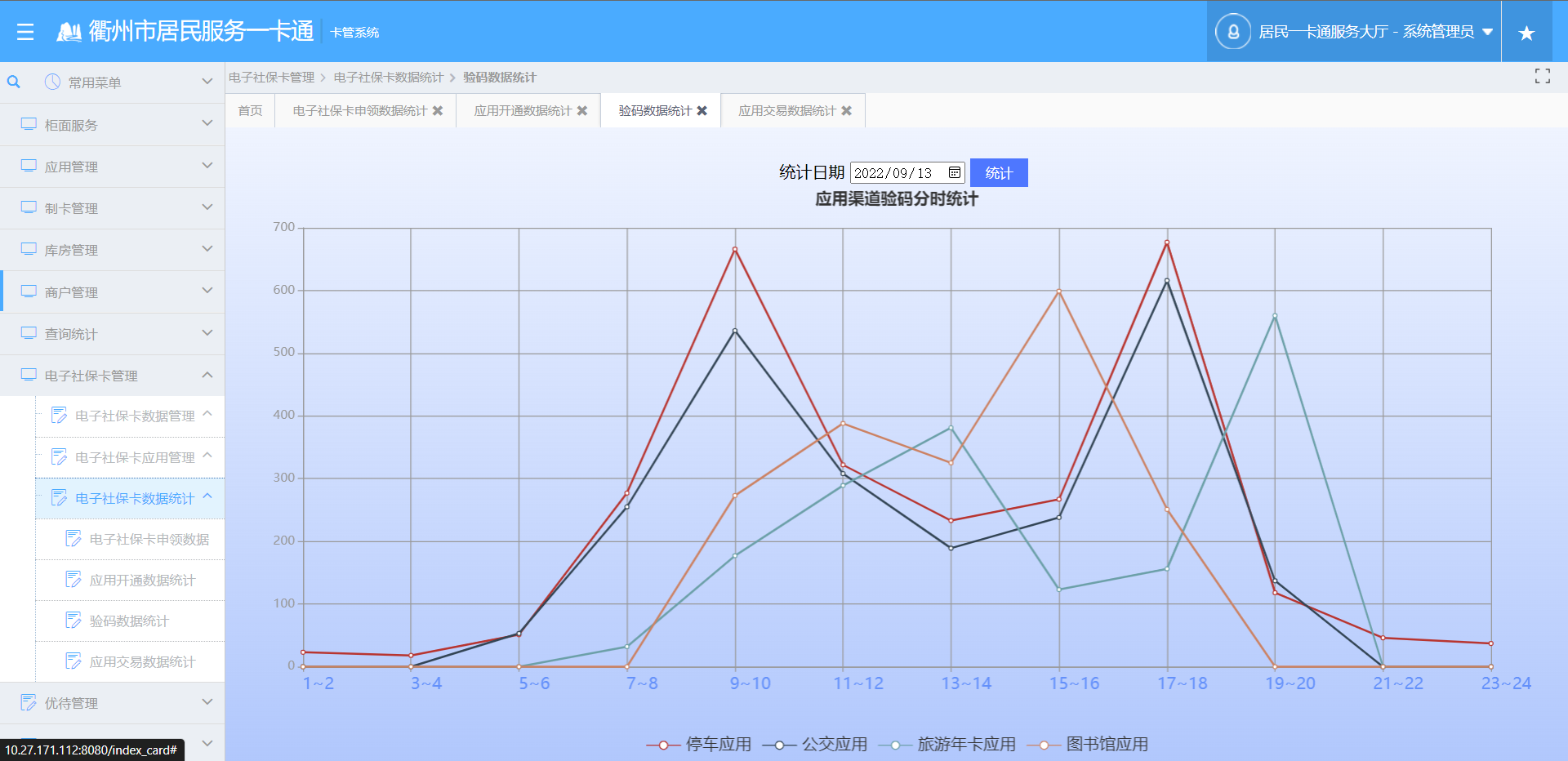Expand the 常用菜单 chevron

click(x=207, y=82)
